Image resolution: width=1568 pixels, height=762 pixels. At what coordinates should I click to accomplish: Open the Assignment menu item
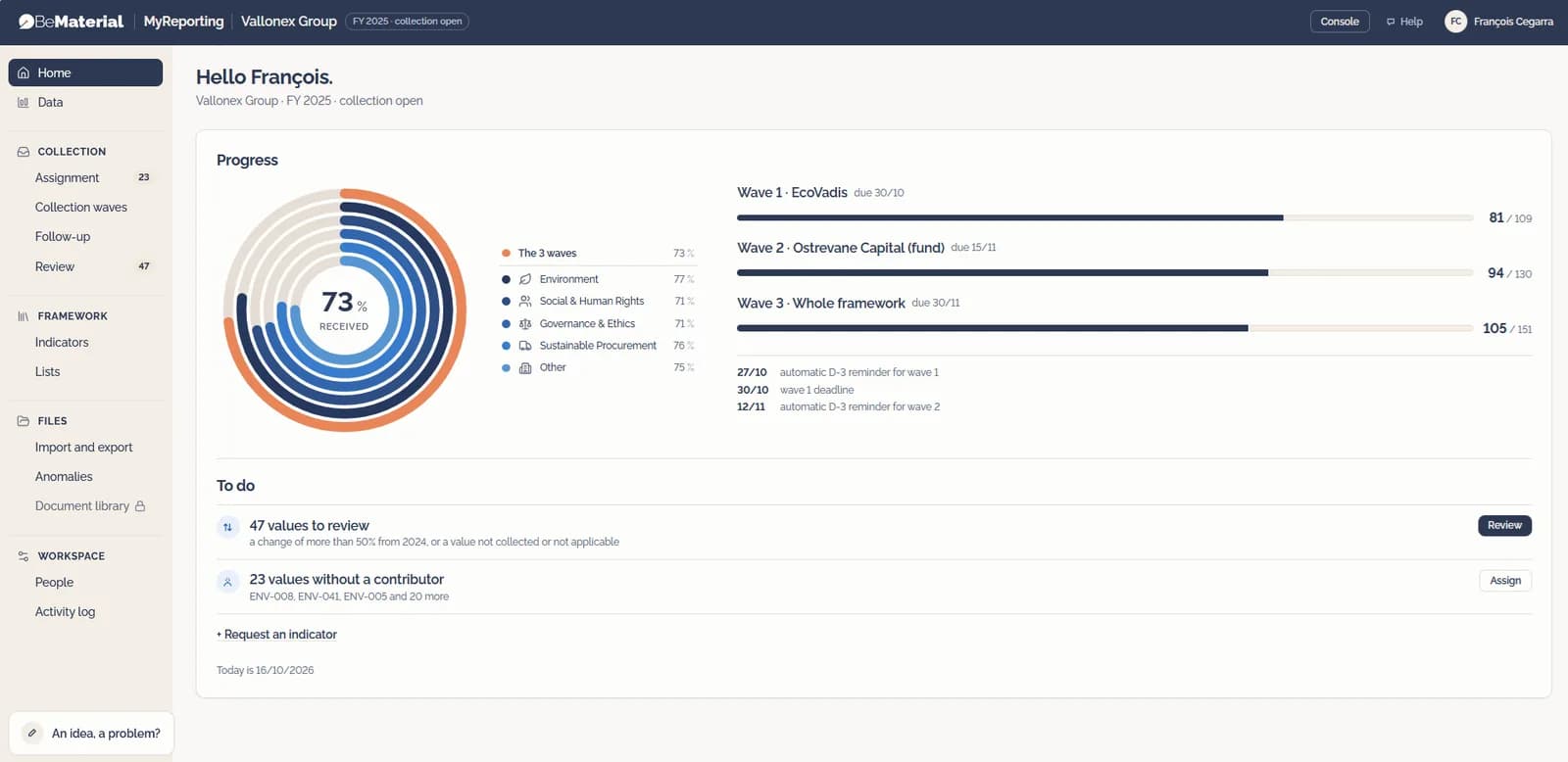tap(86, 178)
